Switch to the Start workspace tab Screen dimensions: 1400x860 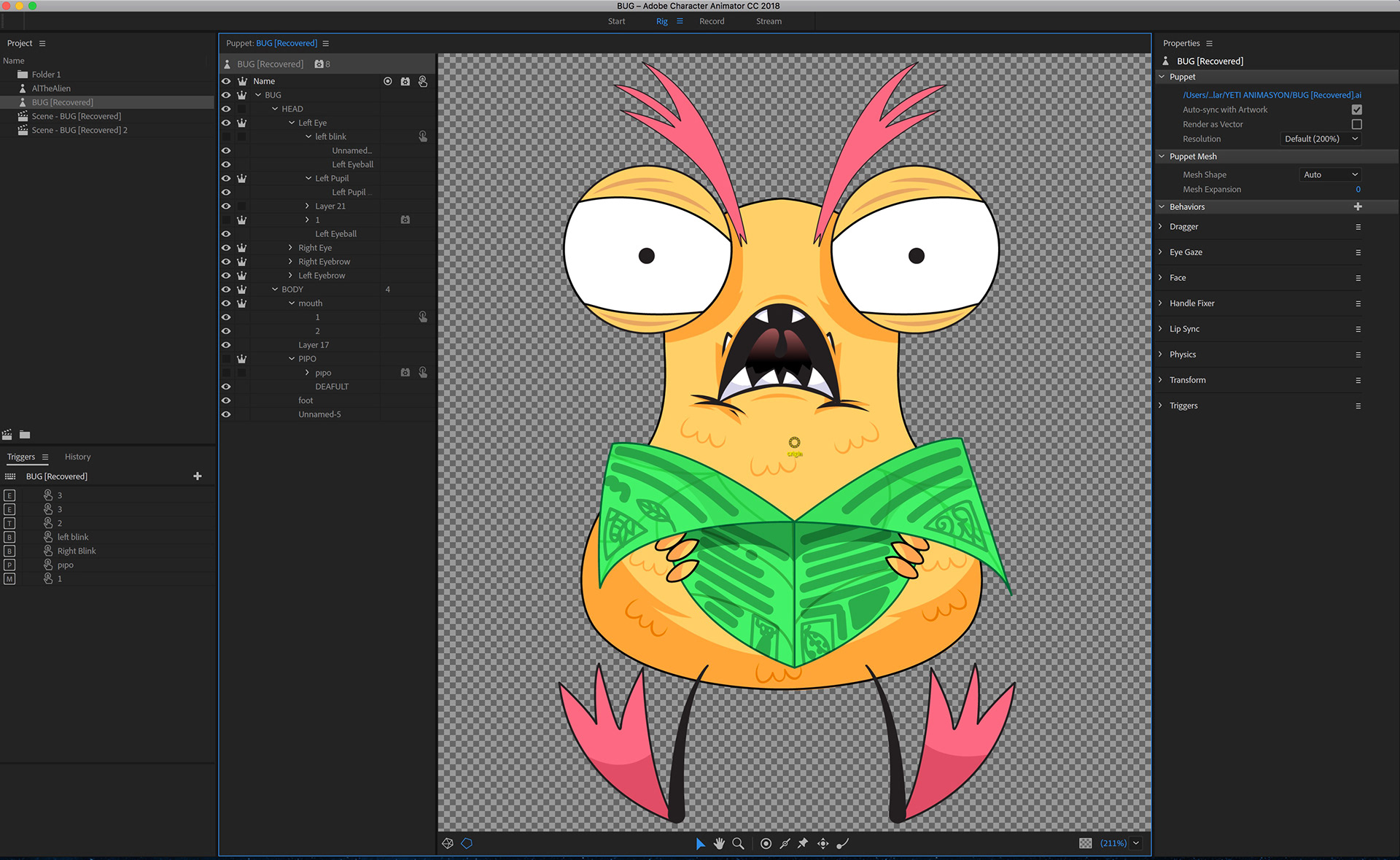coord(616,21)
